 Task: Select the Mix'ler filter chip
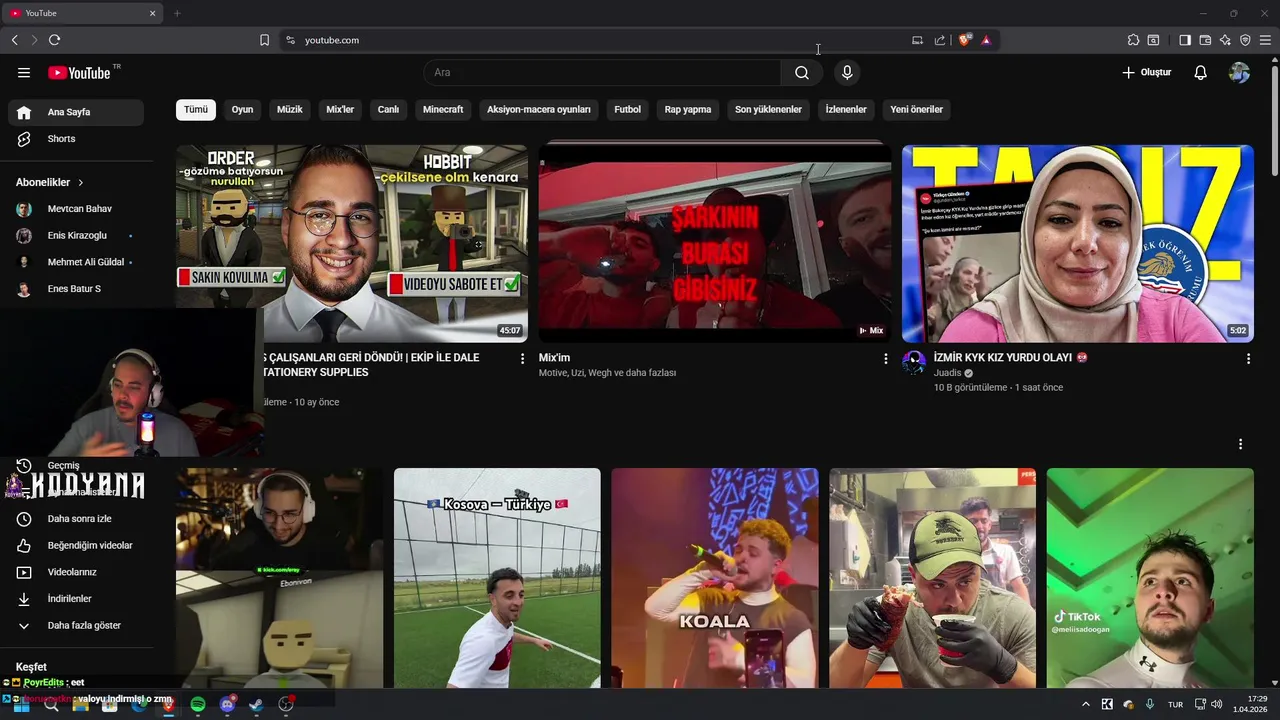340,110
